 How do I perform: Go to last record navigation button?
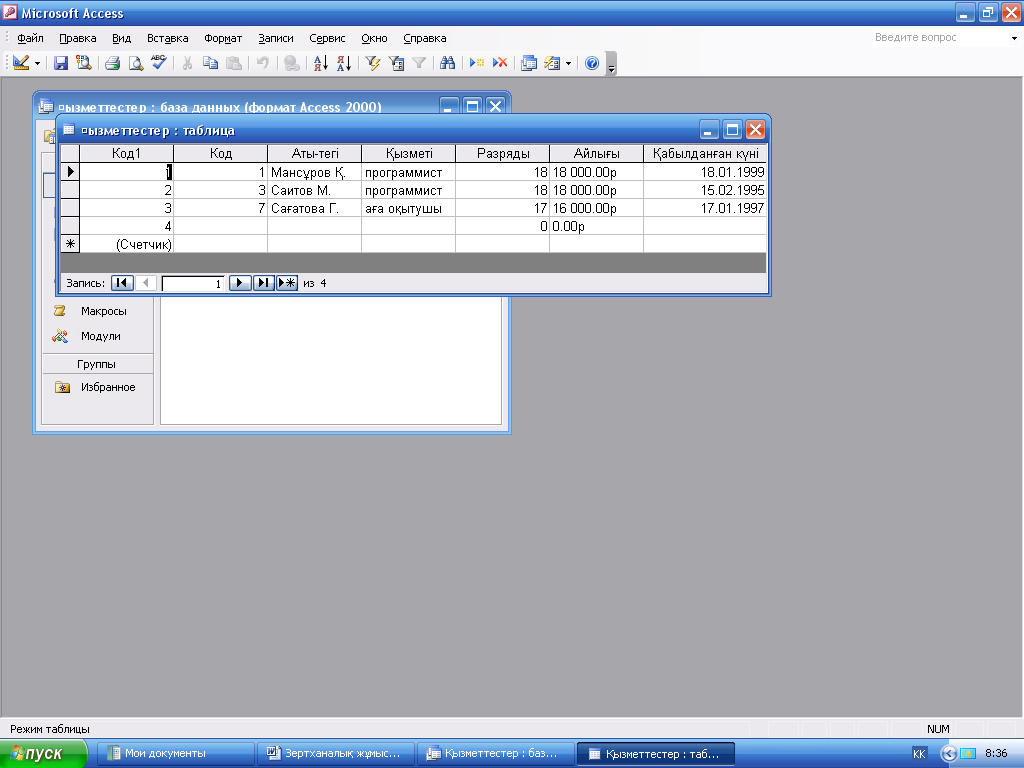click(263, 283)
